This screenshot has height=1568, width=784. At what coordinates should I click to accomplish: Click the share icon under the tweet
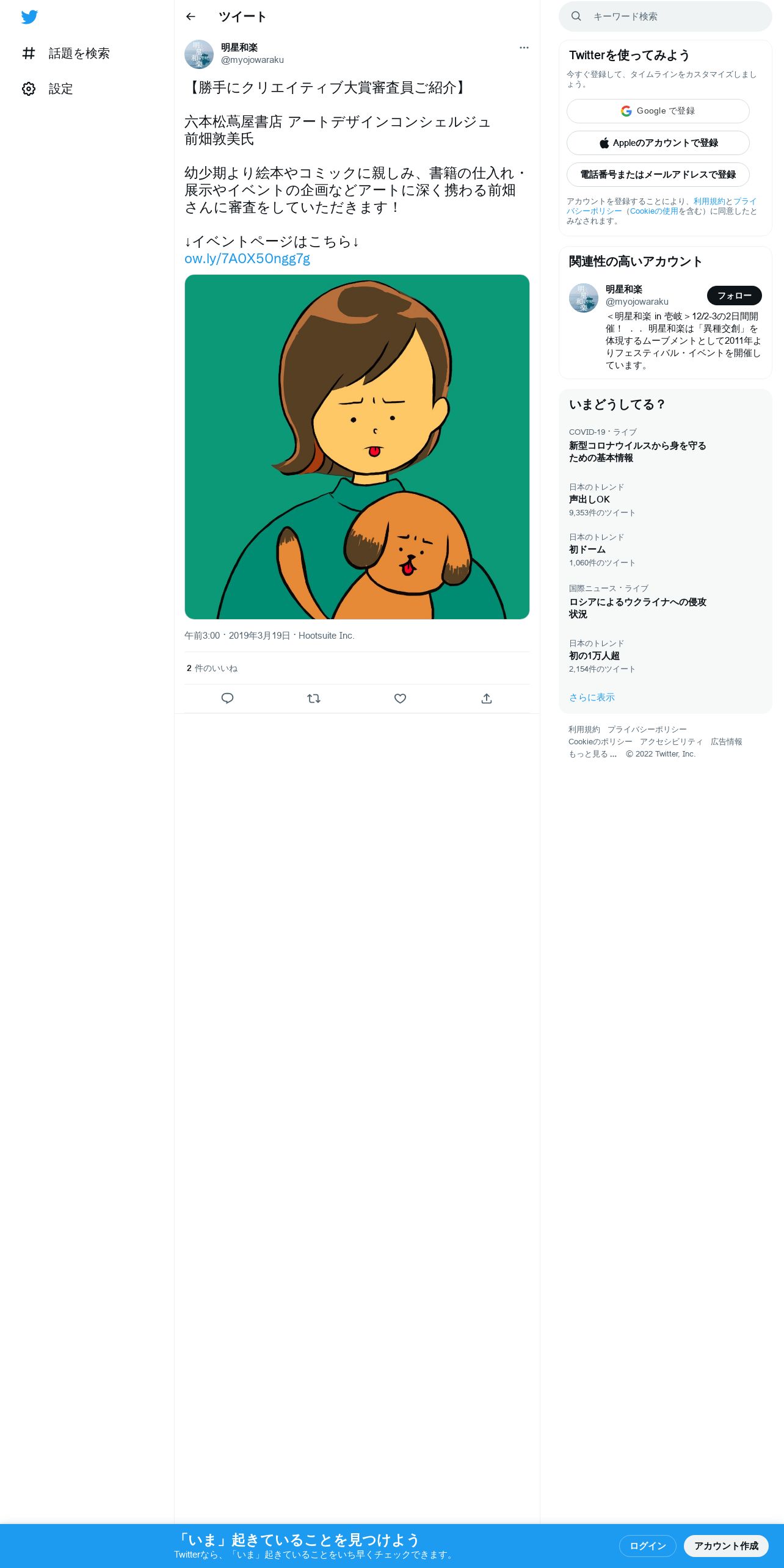tap(487, 699)
